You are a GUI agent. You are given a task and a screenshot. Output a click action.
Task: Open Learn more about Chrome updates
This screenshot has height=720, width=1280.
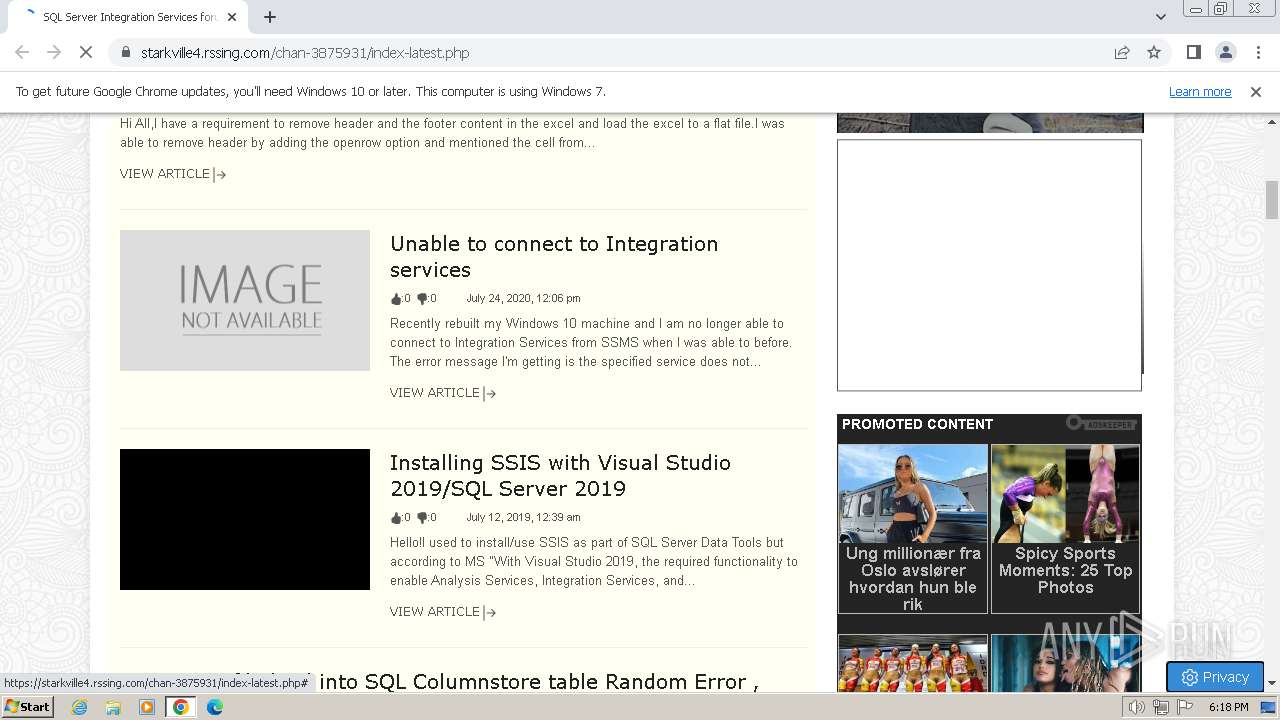[x=1200, y=91]
